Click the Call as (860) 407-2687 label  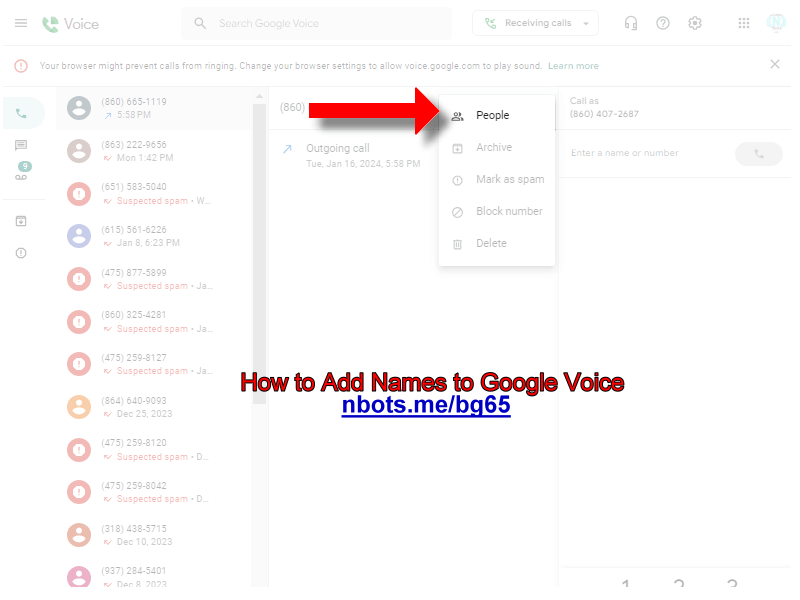604,108
